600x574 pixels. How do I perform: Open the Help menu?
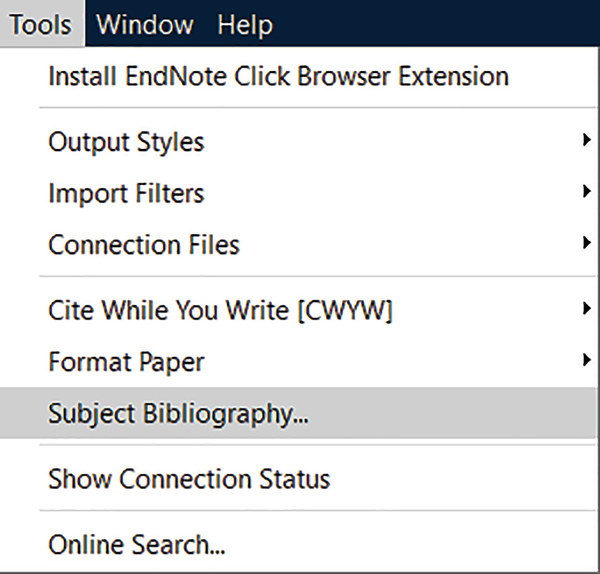click(245, 24)
